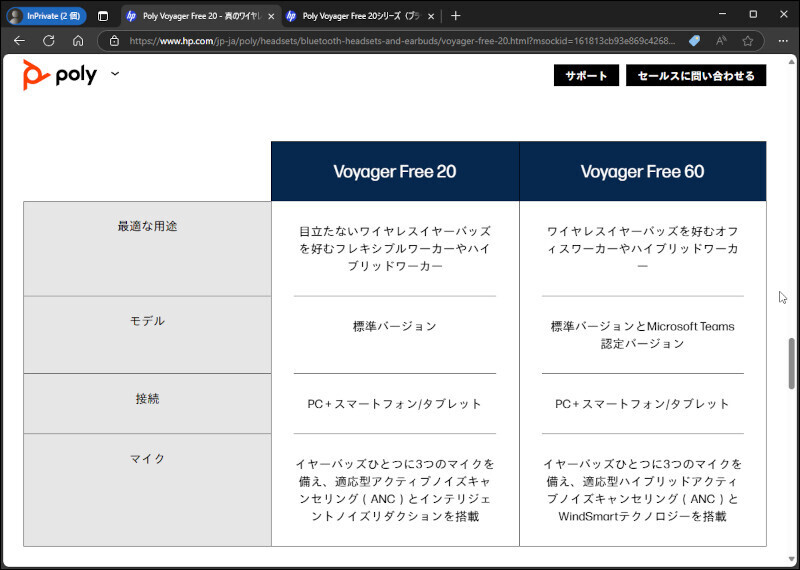The image size is (800, 570).
Task: Click the マイク row label
Action: point(147,459)
